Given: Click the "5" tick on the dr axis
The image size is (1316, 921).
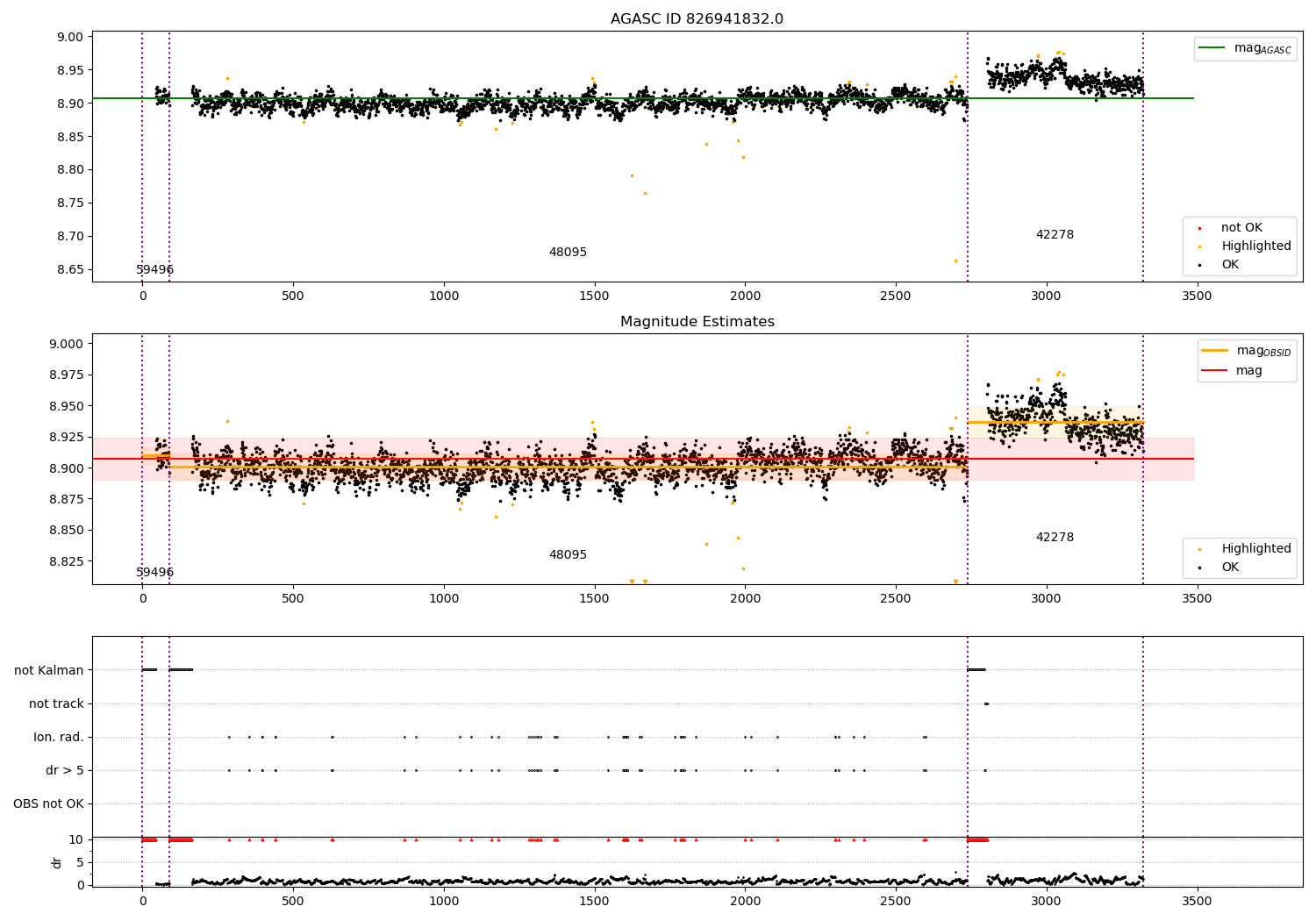Looking at the screenshot, I should 80,863.
